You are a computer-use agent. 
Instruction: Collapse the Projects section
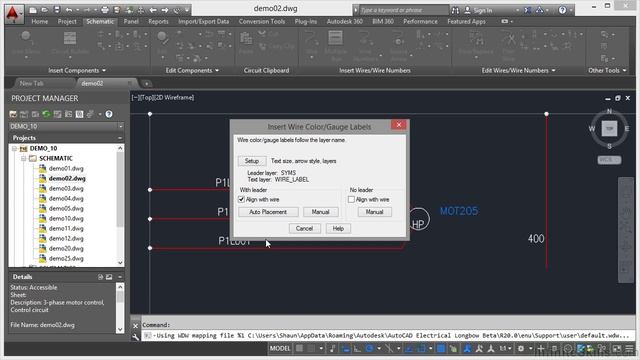(120, 138)
